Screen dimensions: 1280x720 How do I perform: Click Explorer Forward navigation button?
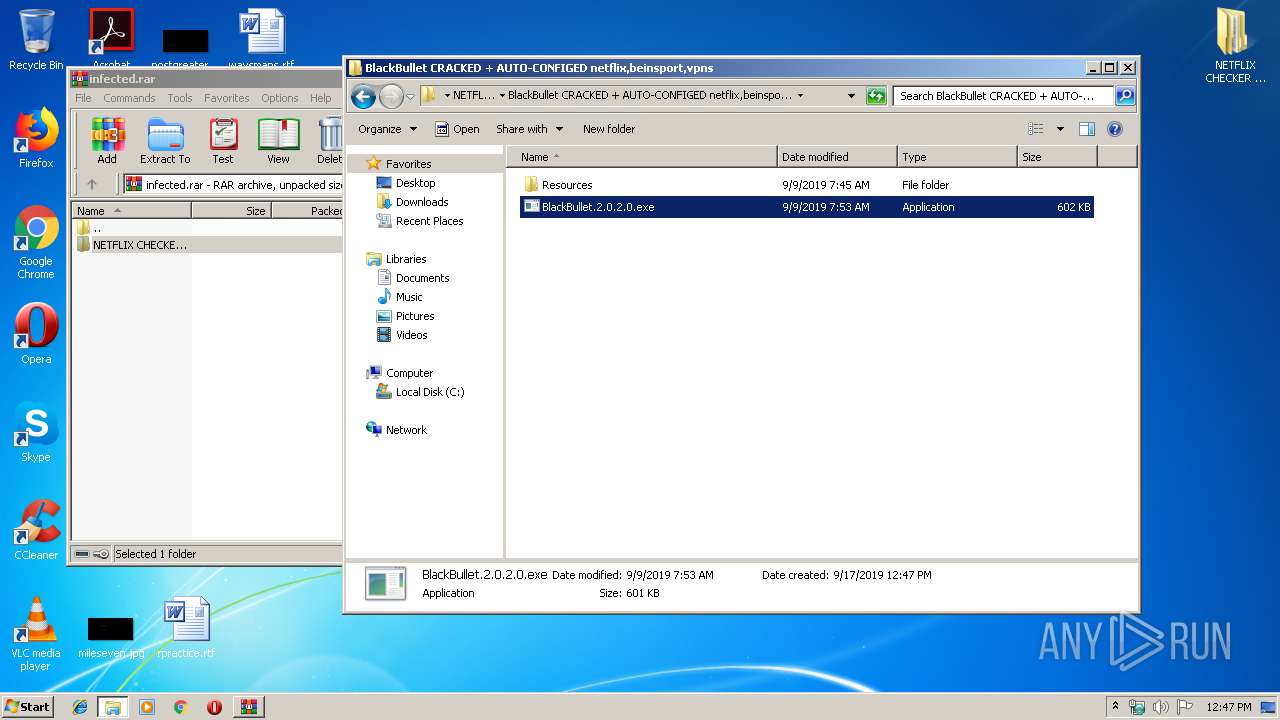[391, 96]
